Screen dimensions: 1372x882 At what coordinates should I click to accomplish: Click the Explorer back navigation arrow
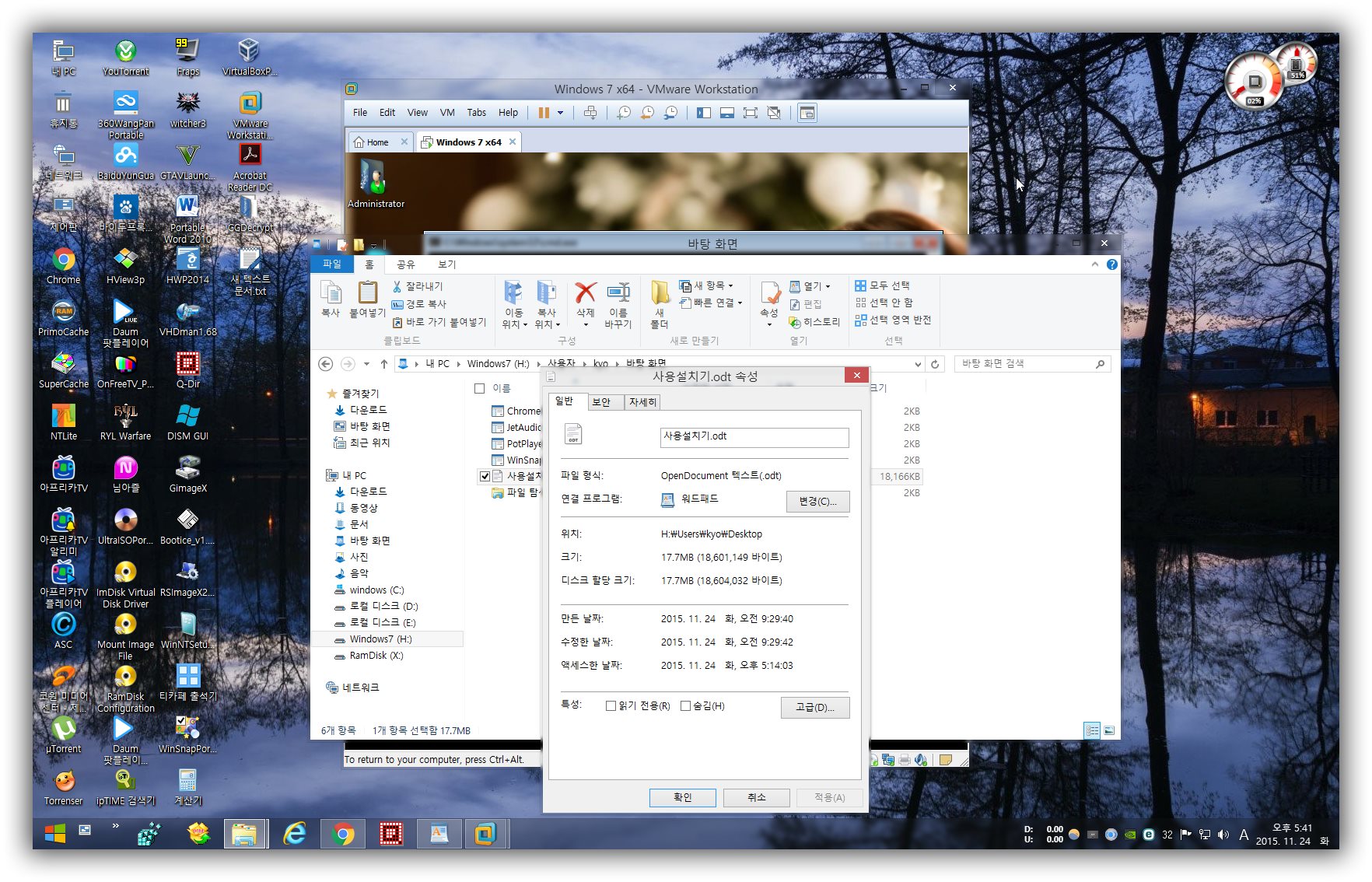(326, 364)
